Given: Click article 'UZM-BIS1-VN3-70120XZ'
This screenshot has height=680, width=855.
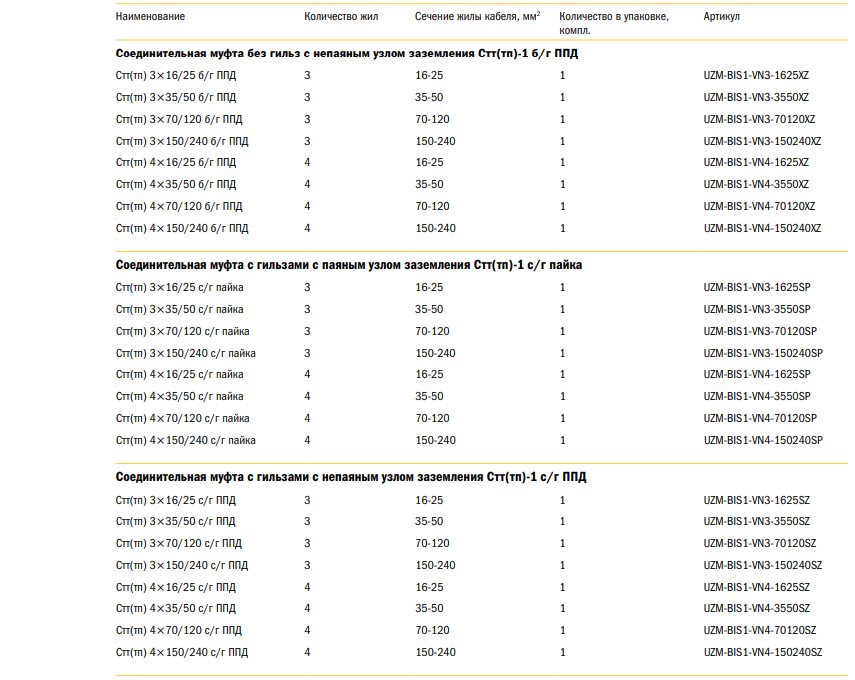Looking at the screenshot, I should [760, 119].
